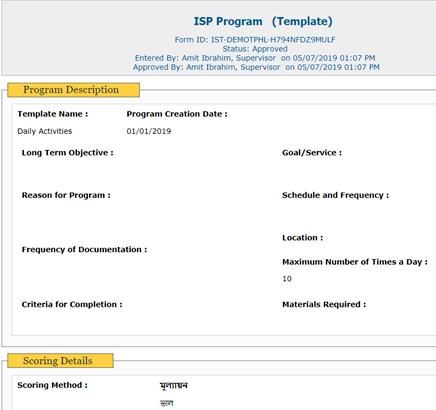
Task: Click the first Bengali scoring method value
Action: click(x=174, y=386)
